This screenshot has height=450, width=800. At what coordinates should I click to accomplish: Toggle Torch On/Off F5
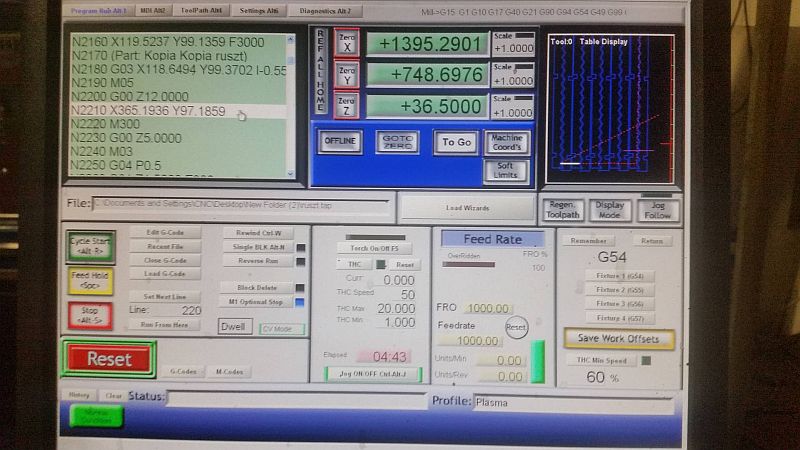(374, 248)
